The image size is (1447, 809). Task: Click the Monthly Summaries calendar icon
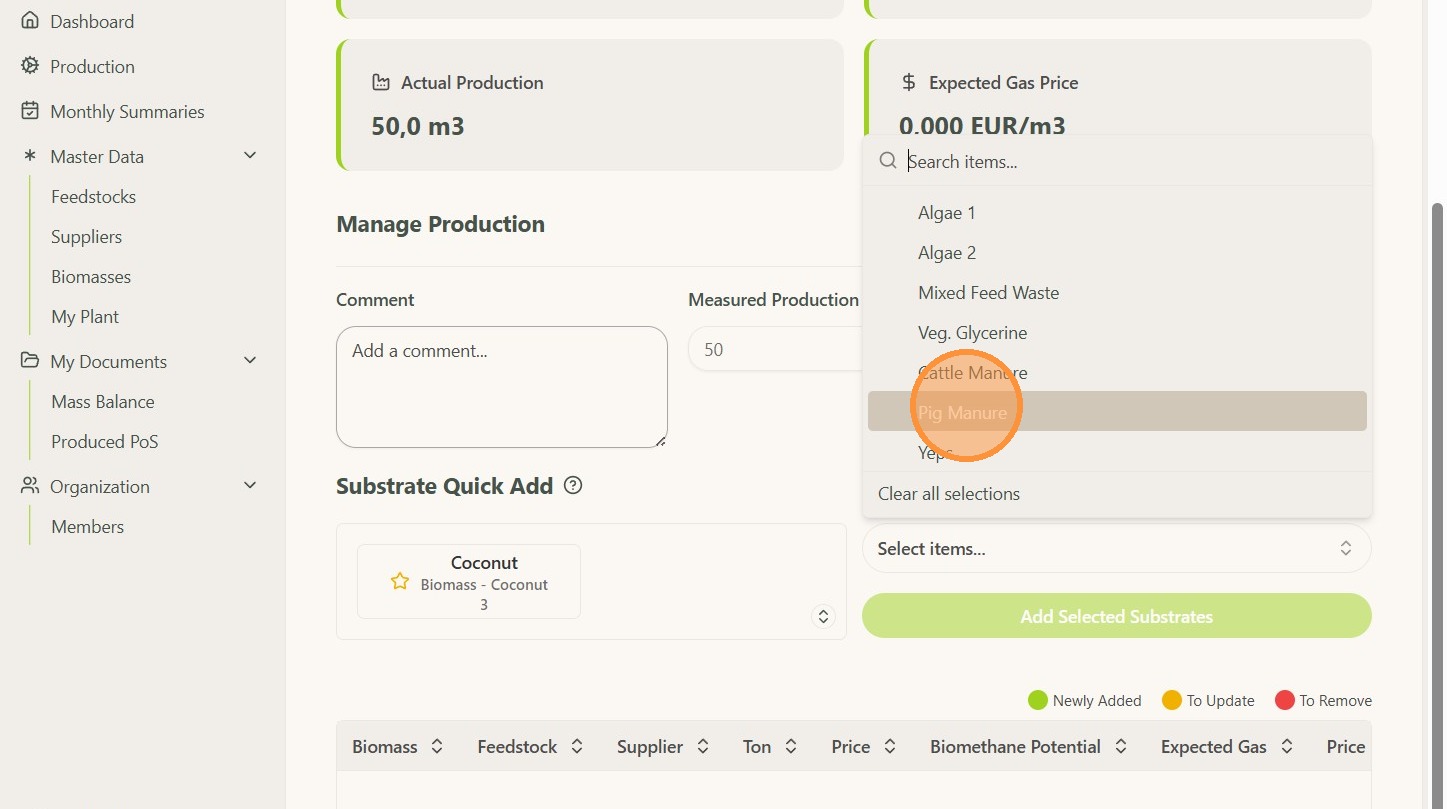[x=30, y=111]
